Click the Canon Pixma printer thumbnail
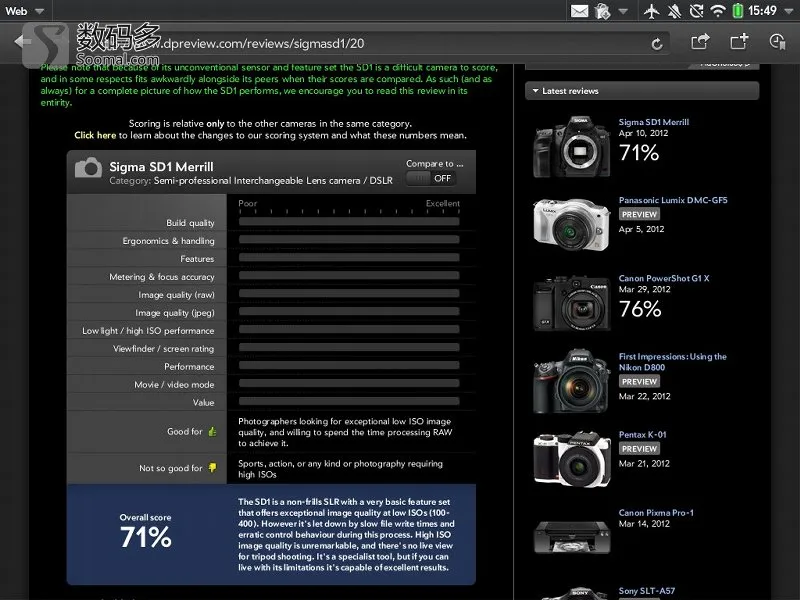 pyautogui.click(x=571, y=537)
